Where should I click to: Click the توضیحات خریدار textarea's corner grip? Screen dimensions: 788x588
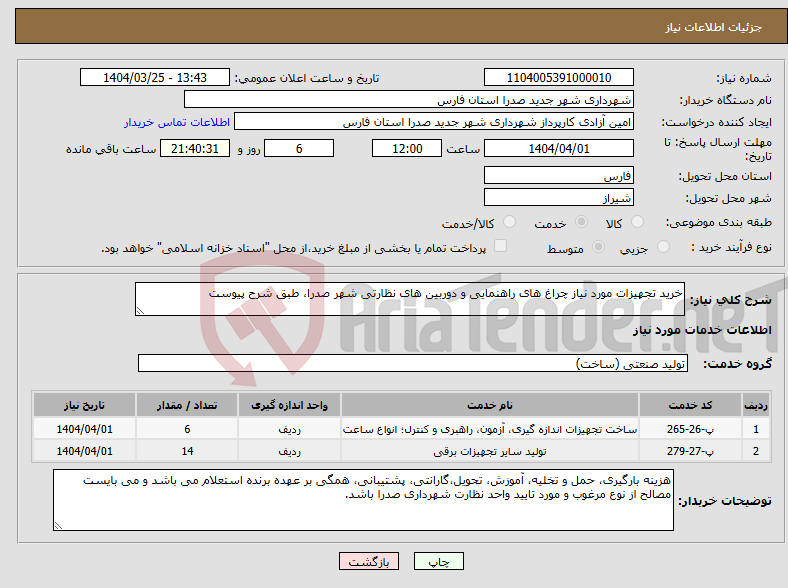click(58, 526)
